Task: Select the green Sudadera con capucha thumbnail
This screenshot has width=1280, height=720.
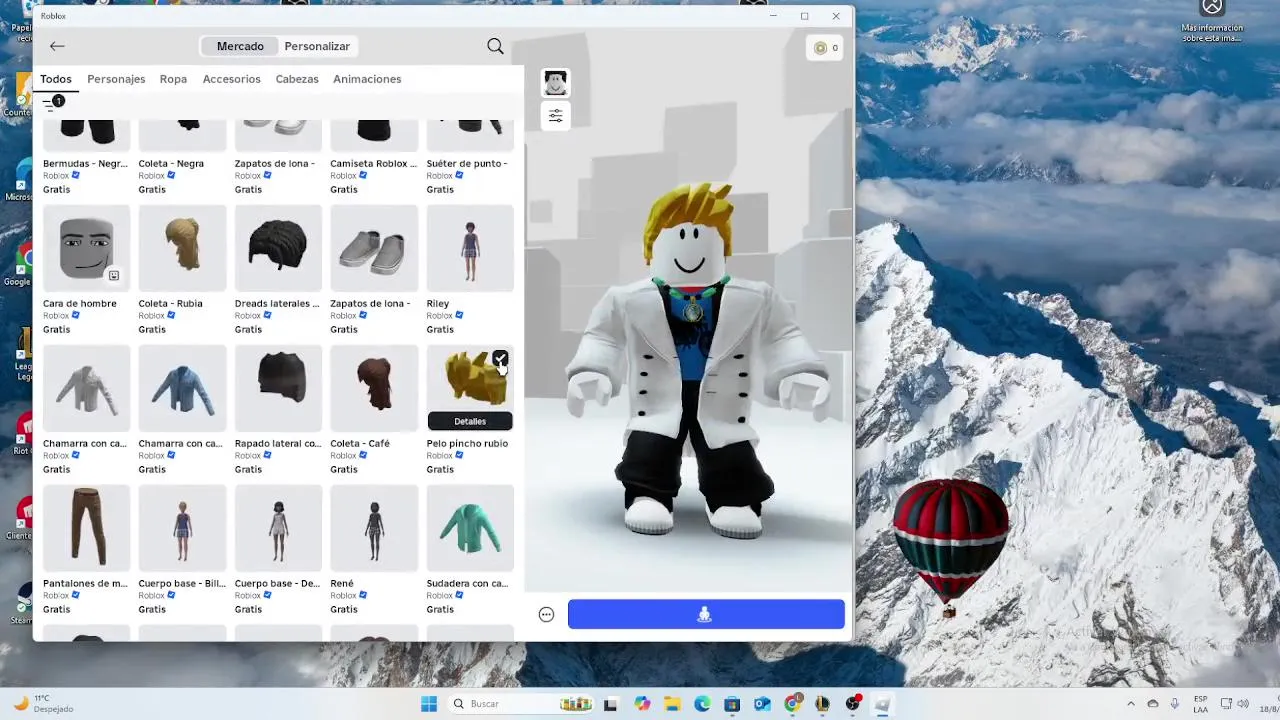Action: point(470,528)
